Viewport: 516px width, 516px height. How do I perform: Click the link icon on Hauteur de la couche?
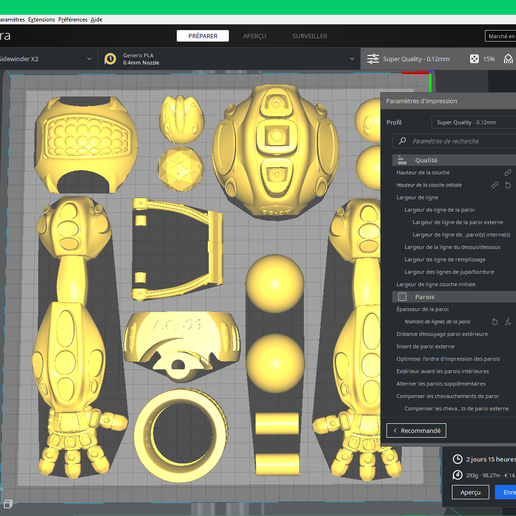(507, 172)
